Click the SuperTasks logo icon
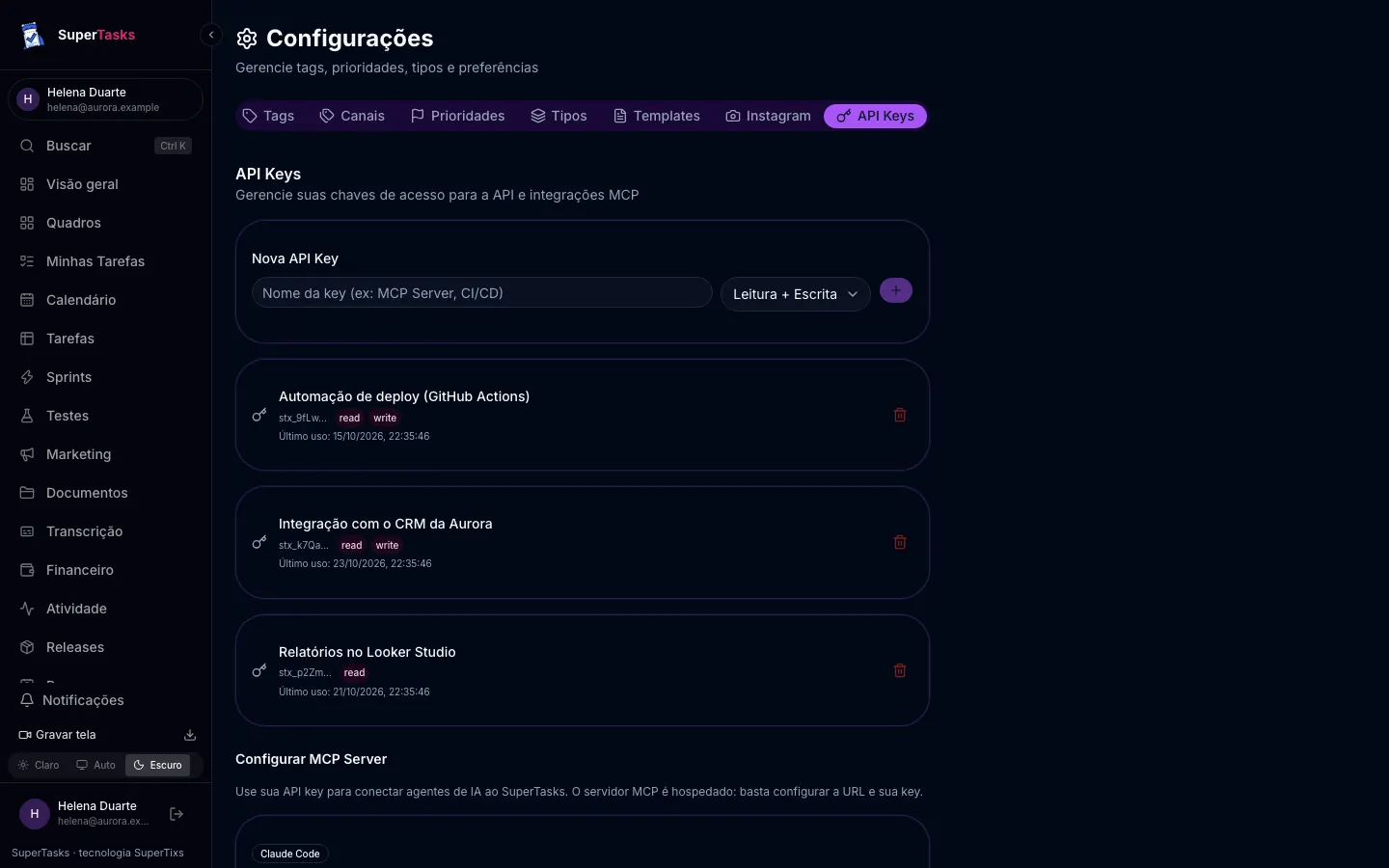 33,36
